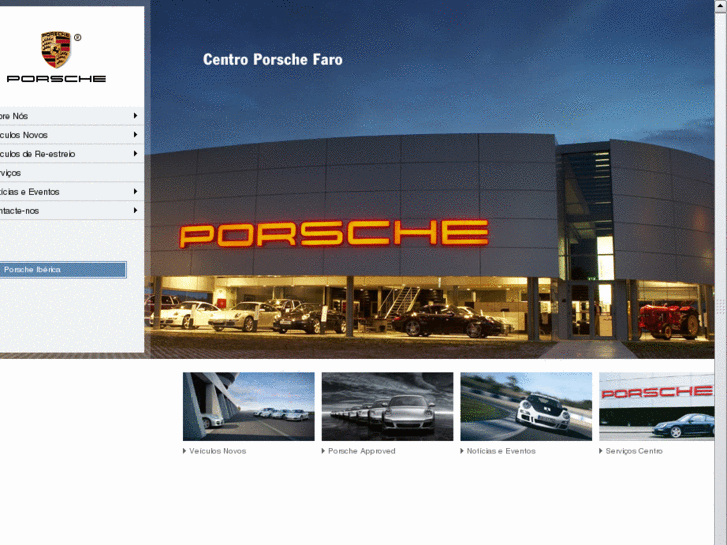Expand the Sobre Nós submenu arrow
Screen dimensions: 727x545
(135, 115)
